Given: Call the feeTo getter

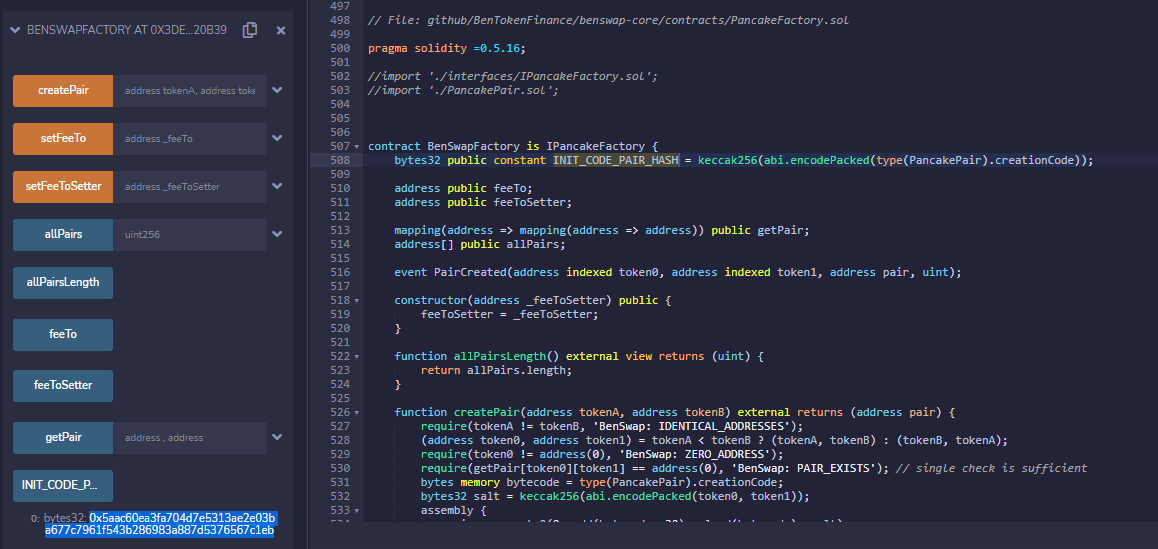Looking at the screenshot, I should point(63,335).
